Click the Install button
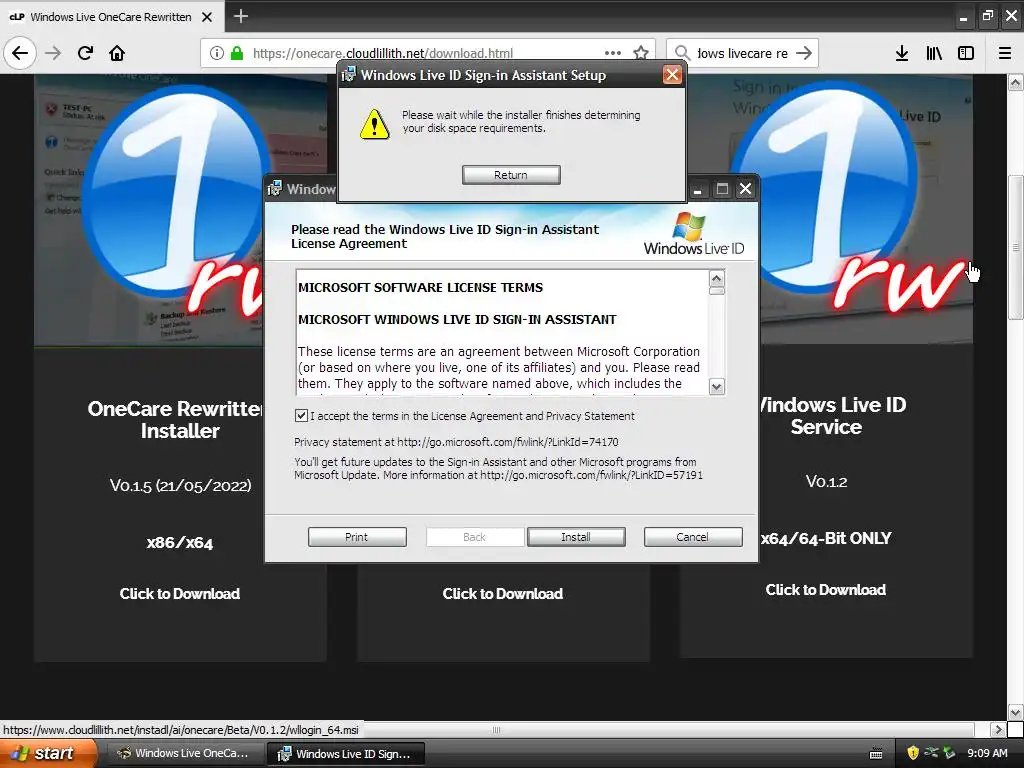 point(576,537)
